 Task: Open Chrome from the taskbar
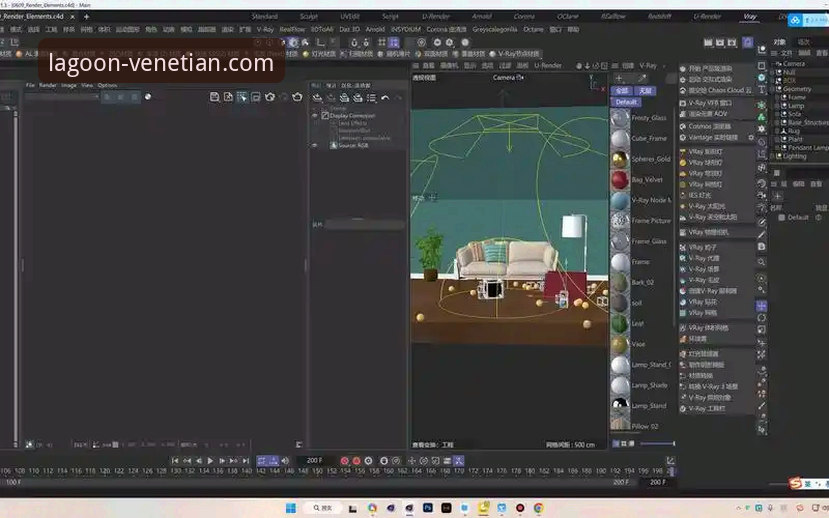[538, 508]
